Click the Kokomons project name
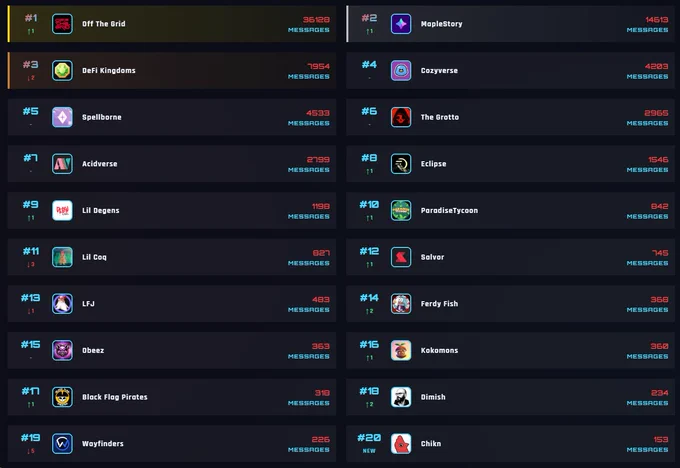 pos(439,350)
